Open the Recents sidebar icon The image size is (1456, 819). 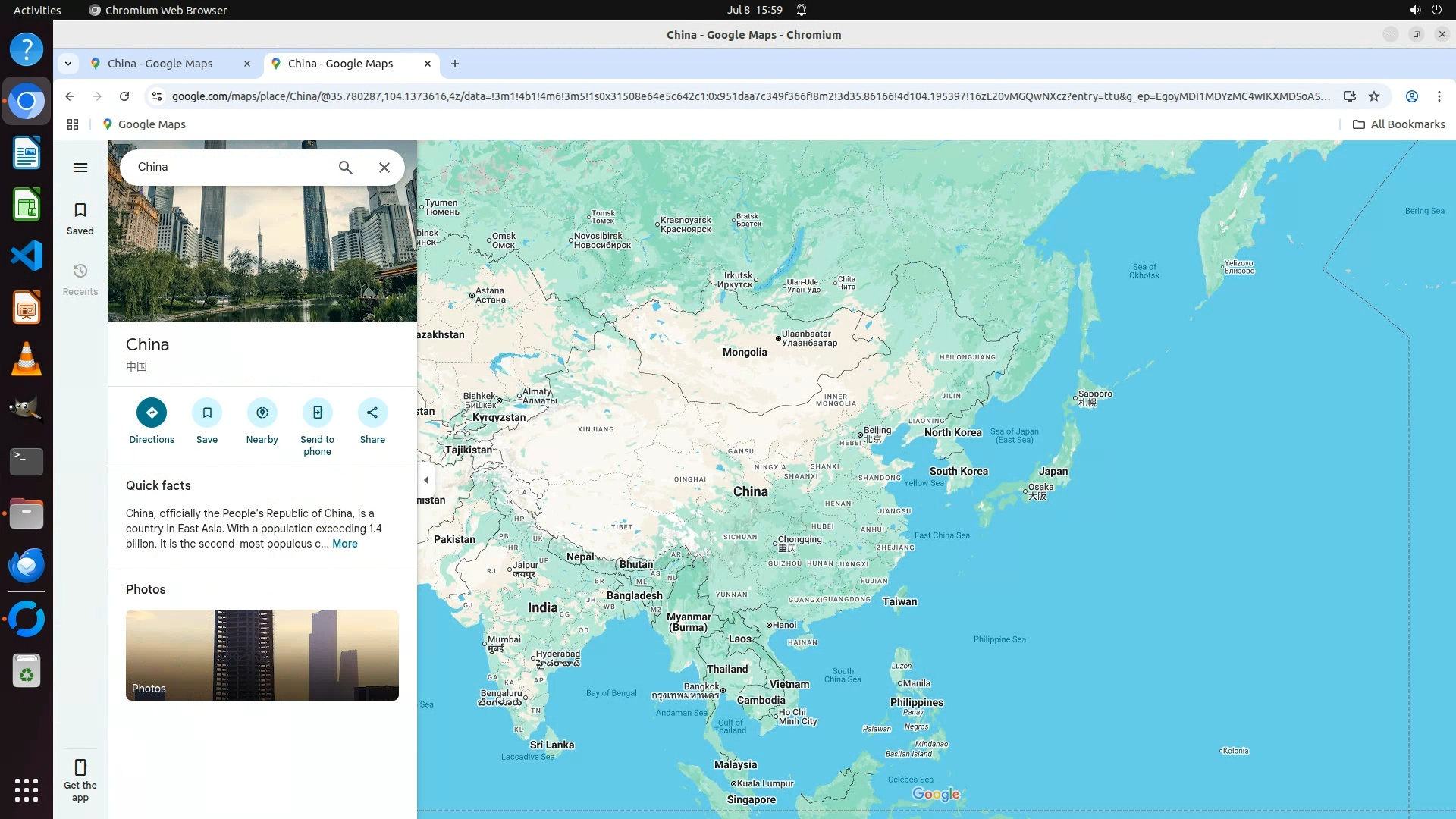pyautogui.click(x=80, y=279)
